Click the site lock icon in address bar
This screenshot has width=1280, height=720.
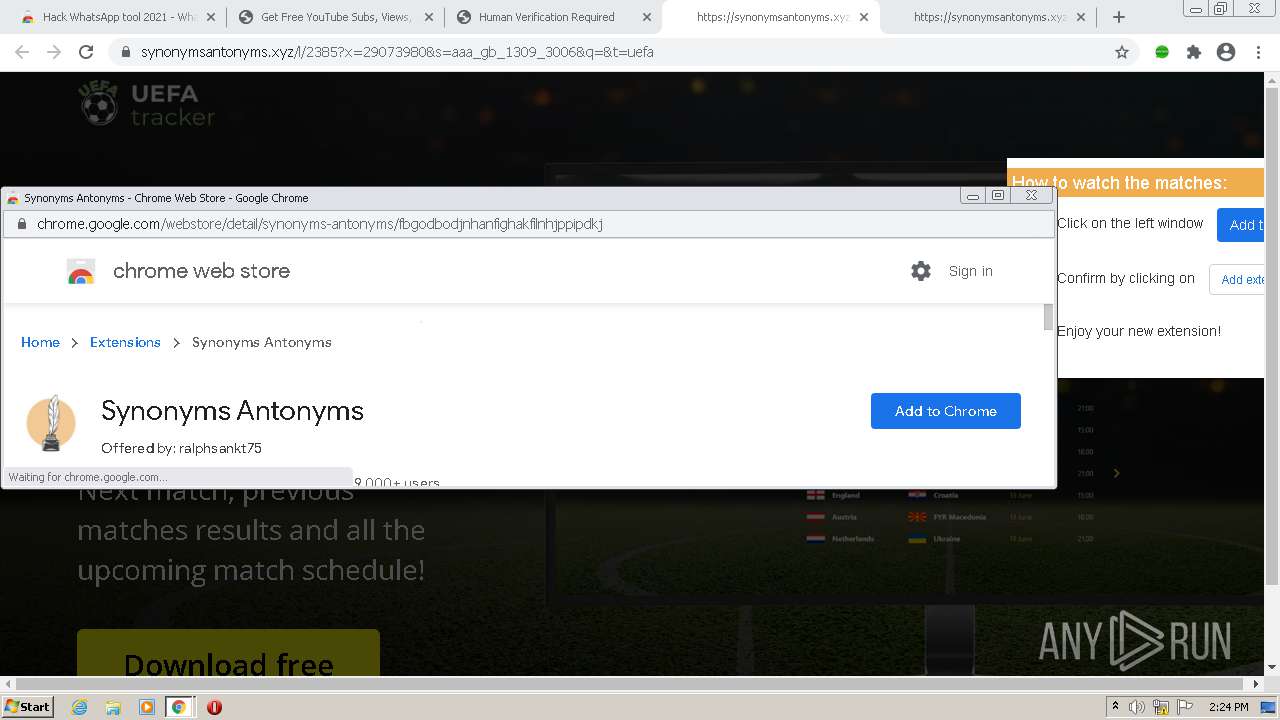tap(125, 52)
